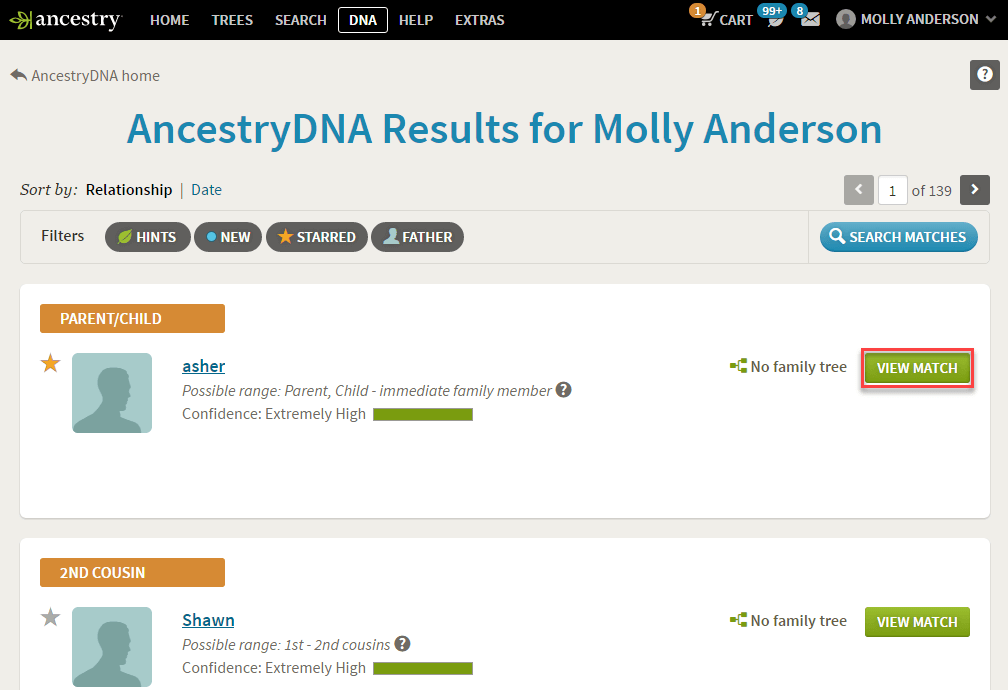Click asher's Extremely High confidence bar

[422, 413]
